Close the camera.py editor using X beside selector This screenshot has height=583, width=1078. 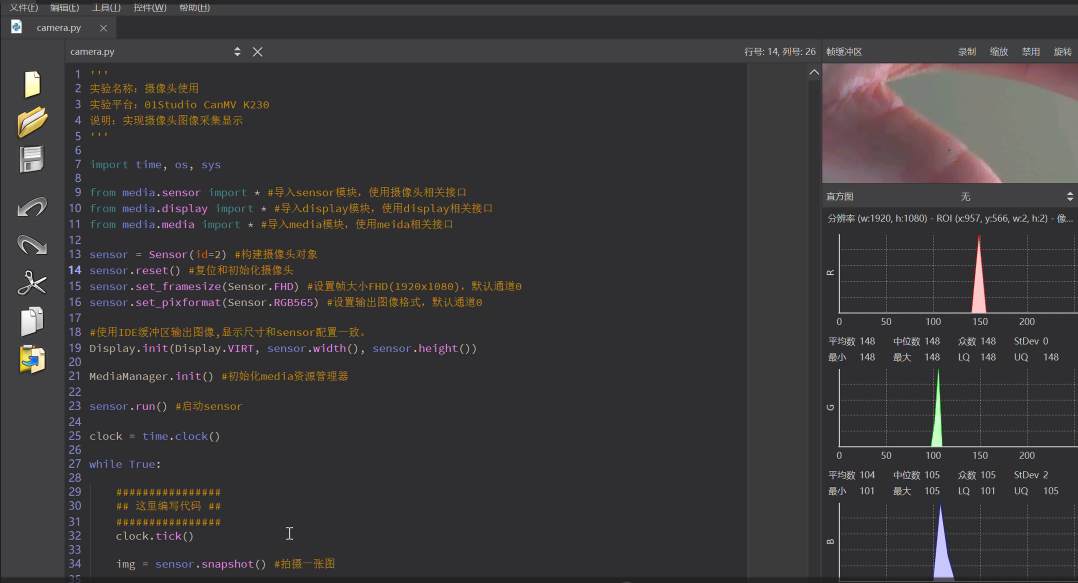[x=257, y=52]
